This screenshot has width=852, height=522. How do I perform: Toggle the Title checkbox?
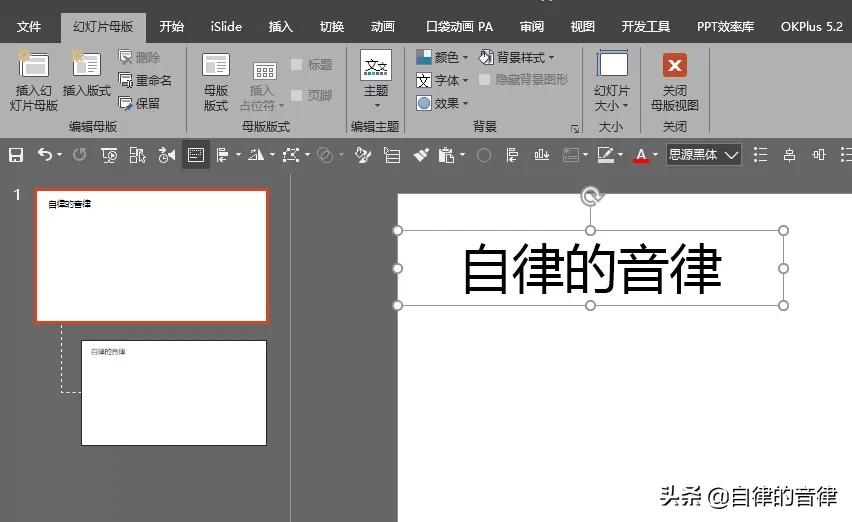(297, 65)
